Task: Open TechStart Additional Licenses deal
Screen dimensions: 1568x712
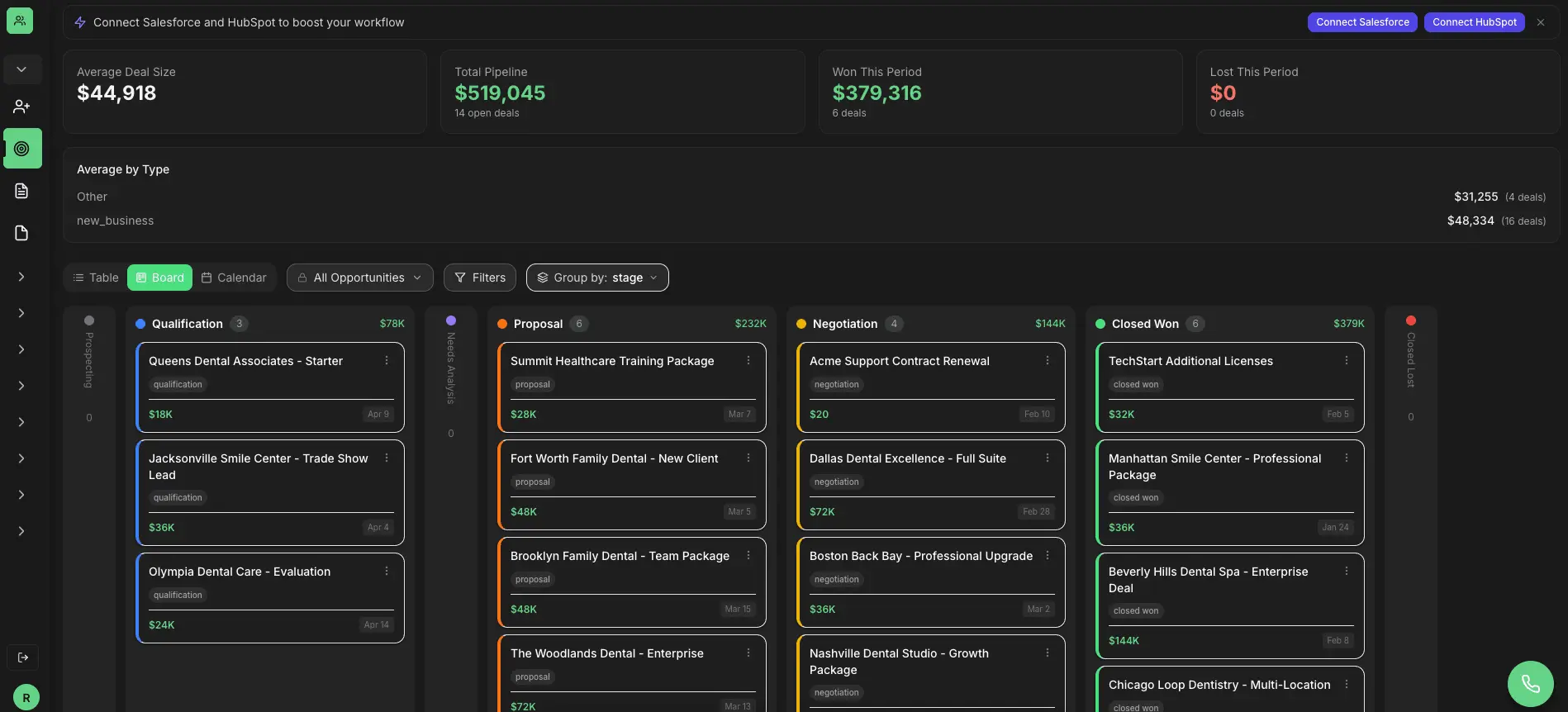Action: point(1190,361)
